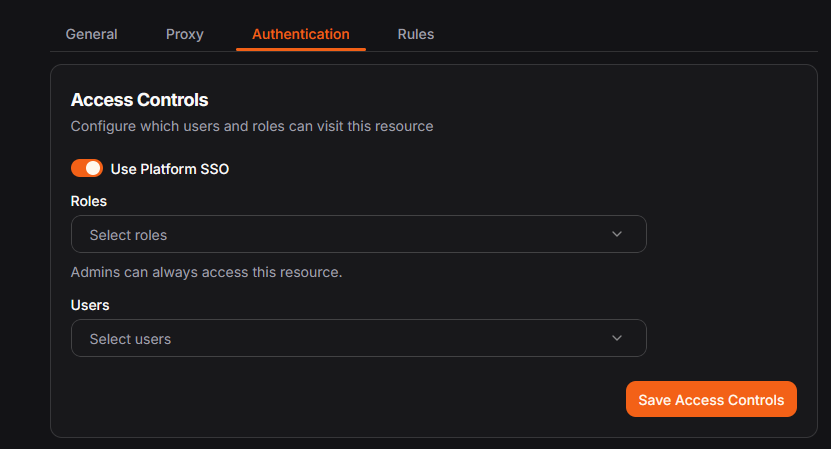Click the 'Roles' field label
The height and width of the screenshot is (449, 831).
coord(89,201)
